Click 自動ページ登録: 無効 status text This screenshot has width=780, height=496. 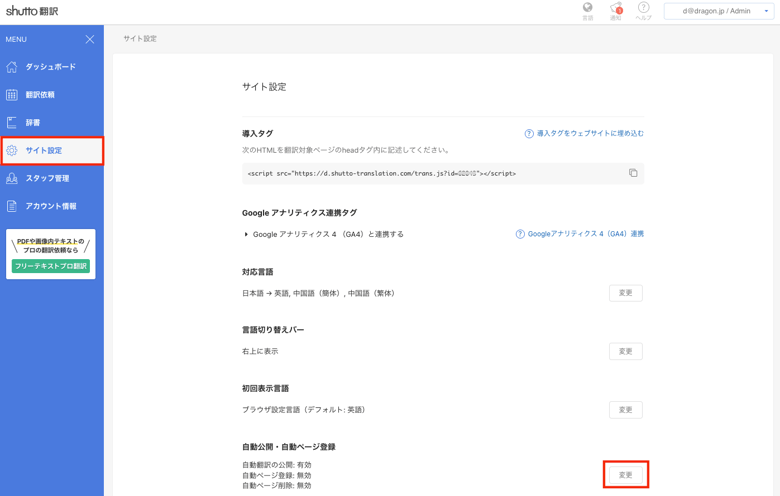(x=277, y=475)
